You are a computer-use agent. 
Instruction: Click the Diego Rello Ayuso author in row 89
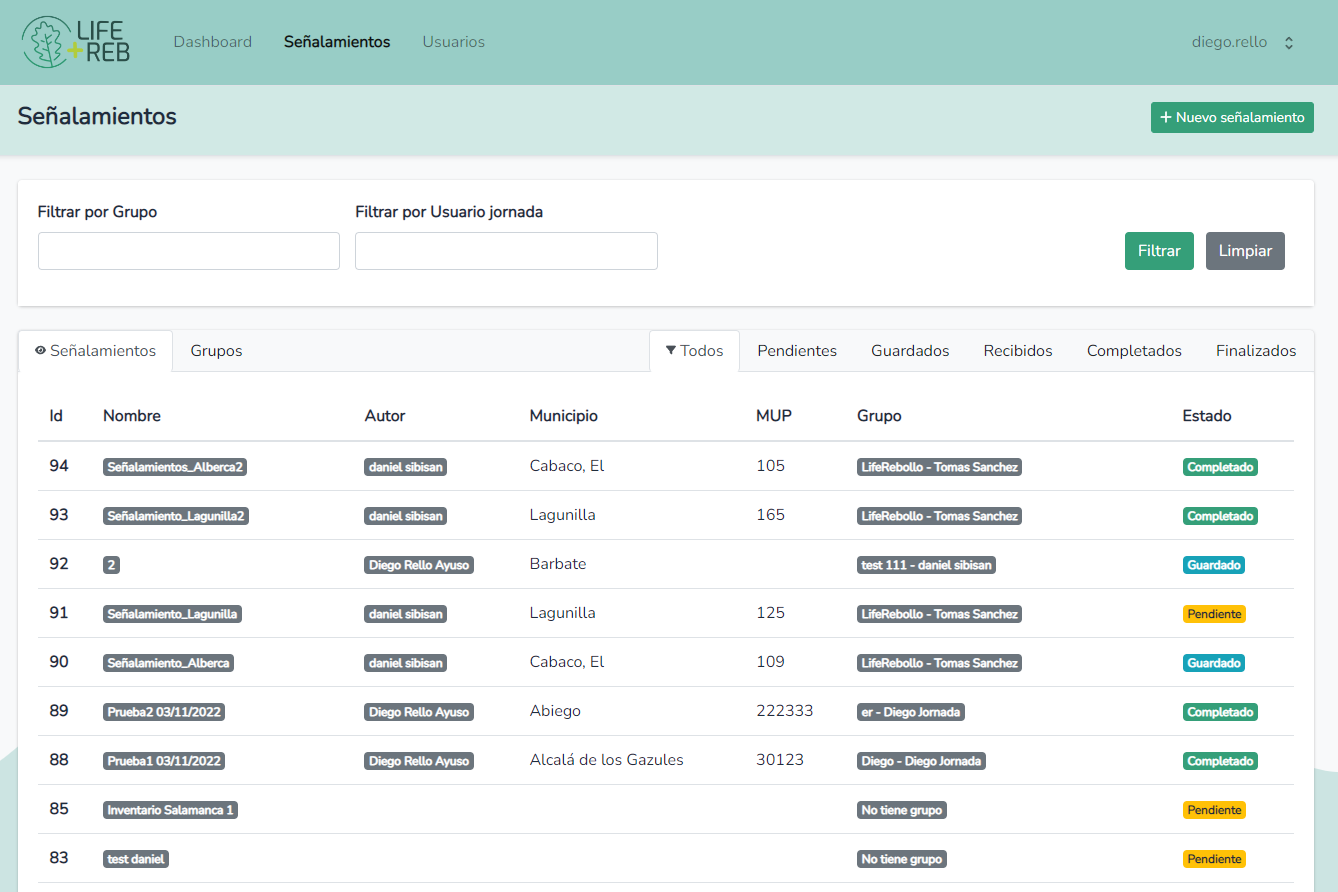[x=419, y=712]
